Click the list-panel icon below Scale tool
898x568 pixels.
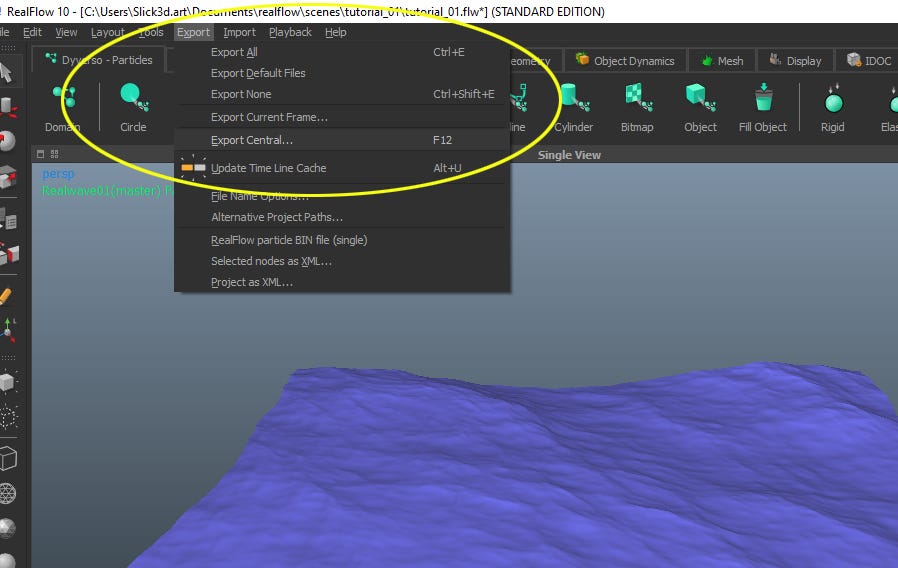pyautogui.click(x=8, y=219)
